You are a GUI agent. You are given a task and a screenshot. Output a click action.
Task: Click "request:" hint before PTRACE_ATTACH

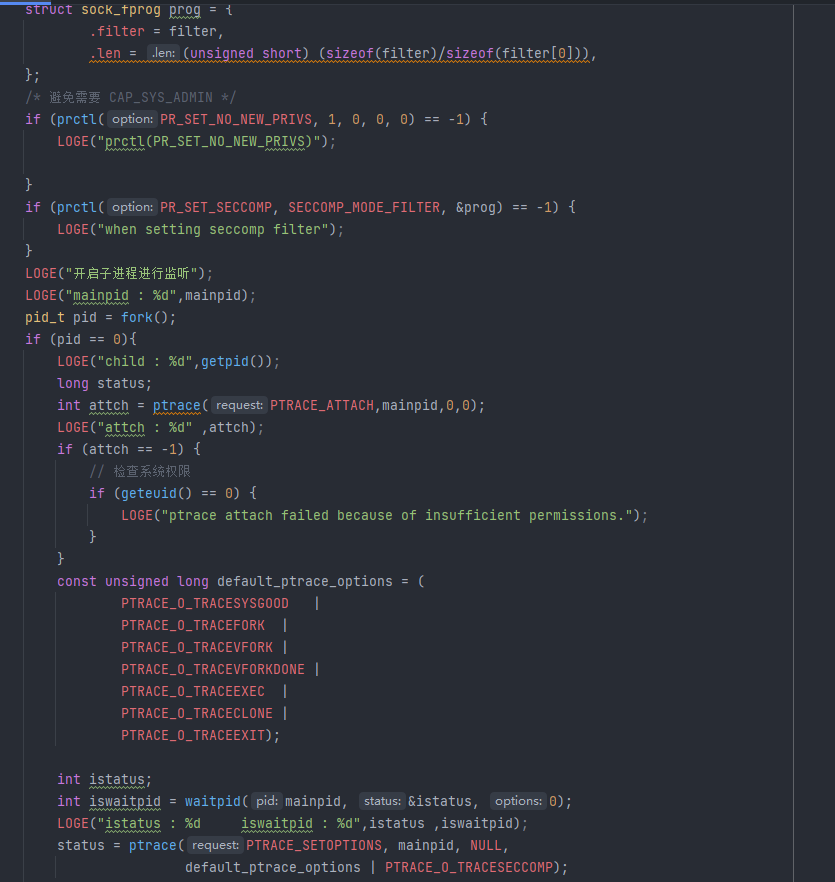[239, 406]
